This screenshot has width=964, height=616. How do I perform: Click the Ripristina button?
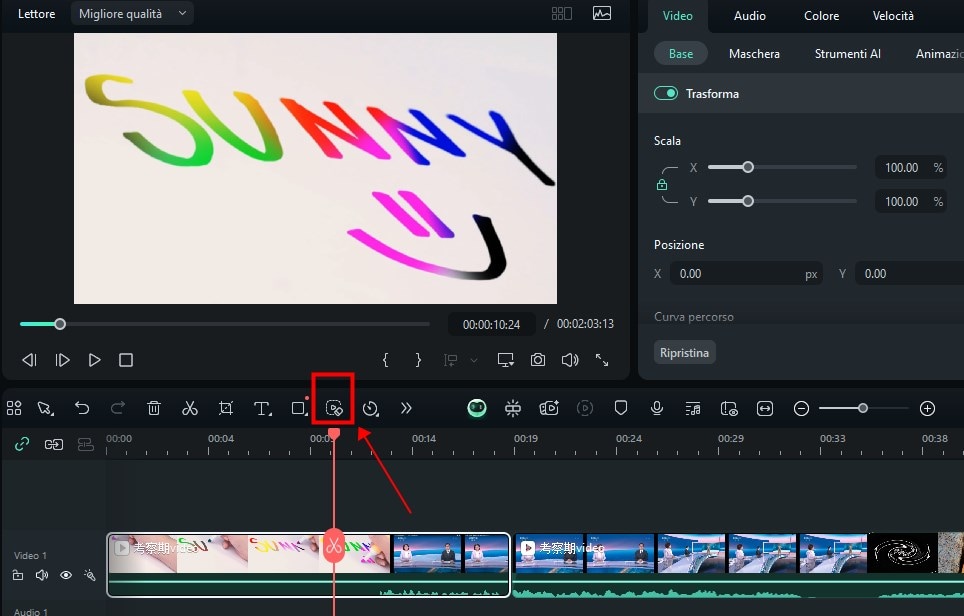(x=684, y=353)
